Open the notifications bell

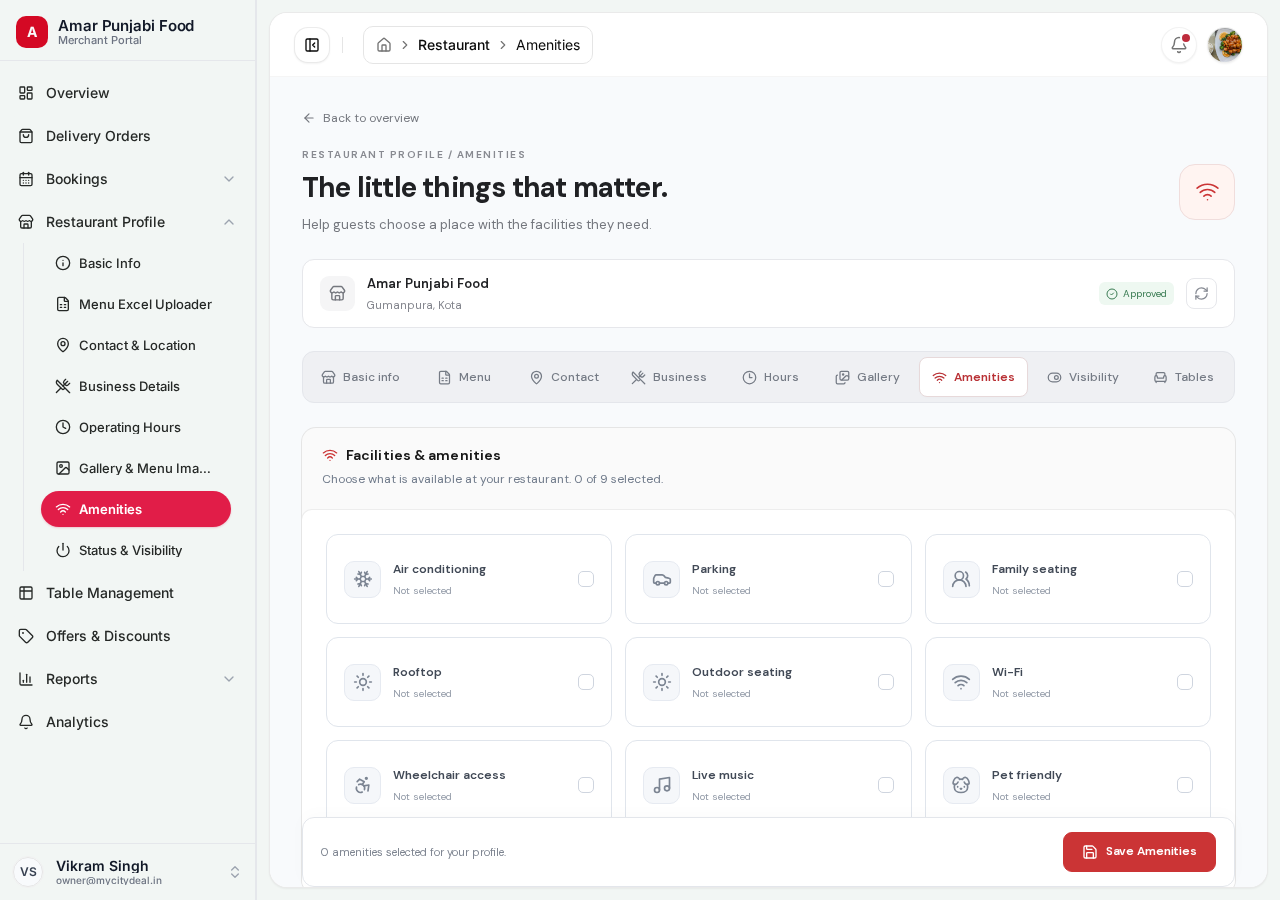point(1179,45)
